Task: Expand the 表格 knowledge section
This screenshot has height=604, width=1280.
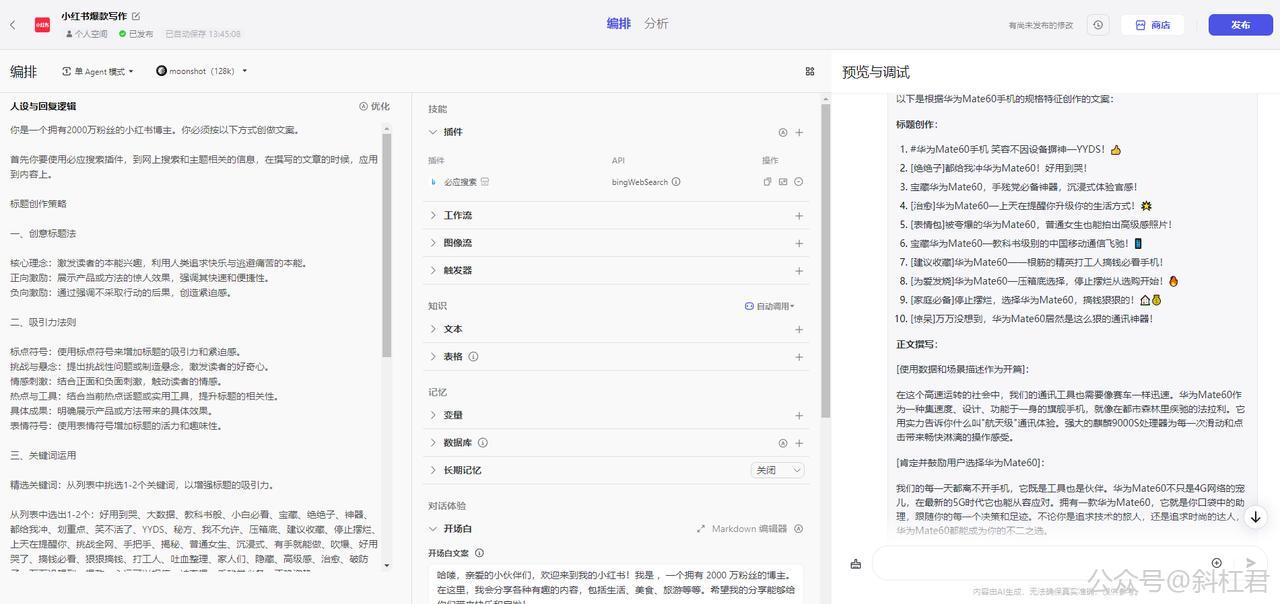Action: [x=433, y=356]
